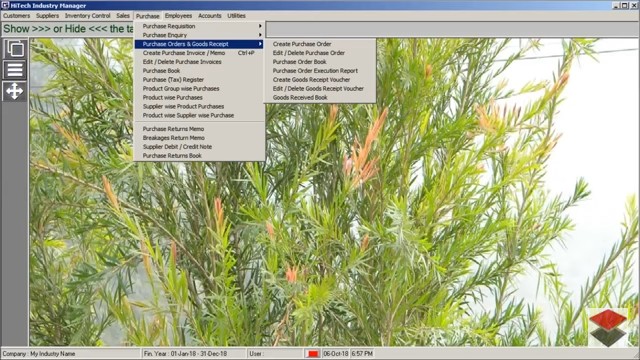This screenshot has width=640, height=360.
Task: Open the Suppliers menu
Action: click(47, 16)
